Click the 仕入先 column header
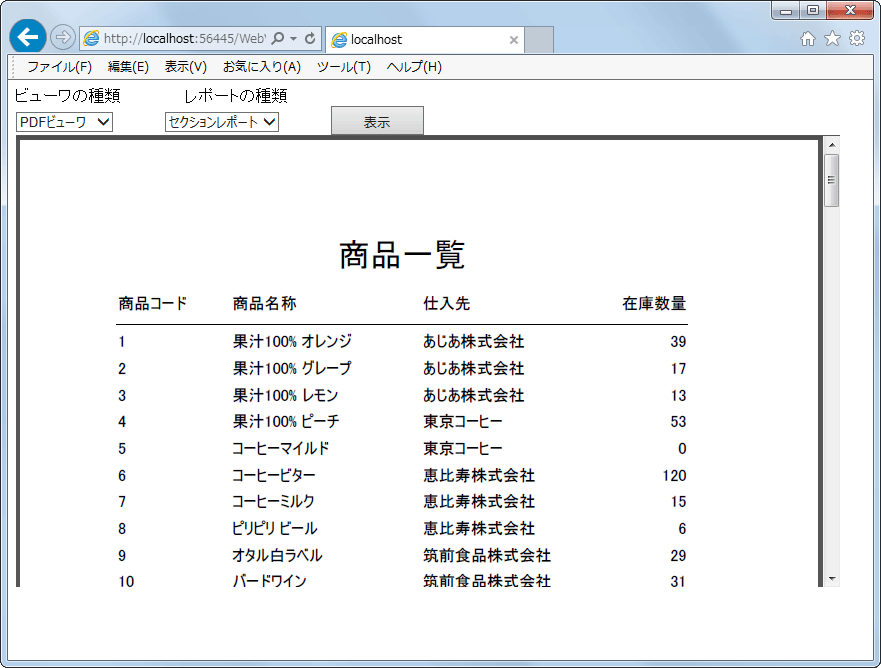Viewport: 881px width, 668px height. click(446, 303)
